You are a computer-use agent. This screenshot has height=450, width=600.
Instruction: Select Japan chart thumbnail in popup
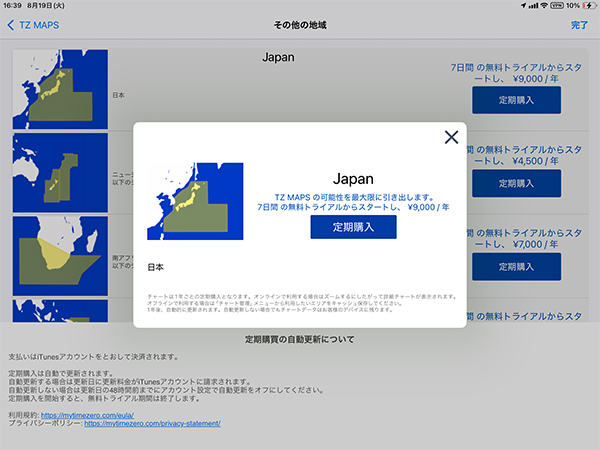pos(195,201)
